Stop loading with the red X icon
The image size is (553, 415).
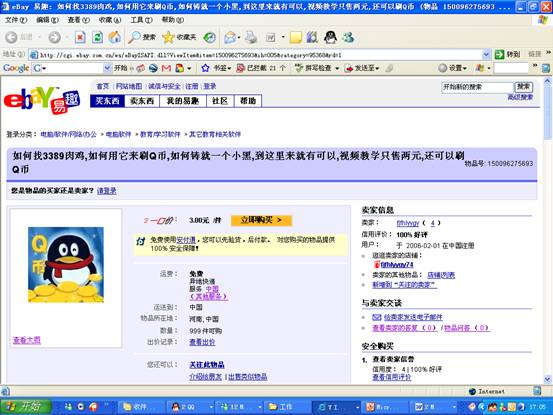point(80,37)
